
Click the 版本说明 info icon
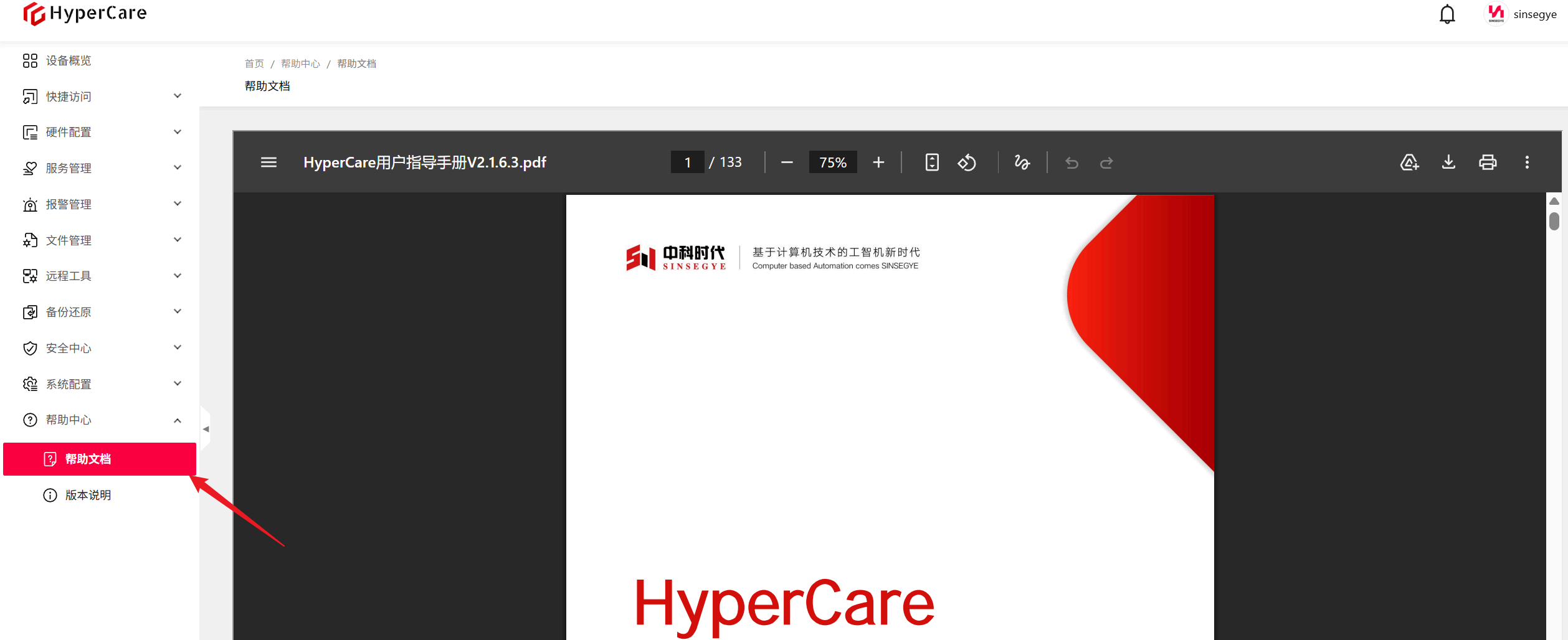(x=50, y=495)
